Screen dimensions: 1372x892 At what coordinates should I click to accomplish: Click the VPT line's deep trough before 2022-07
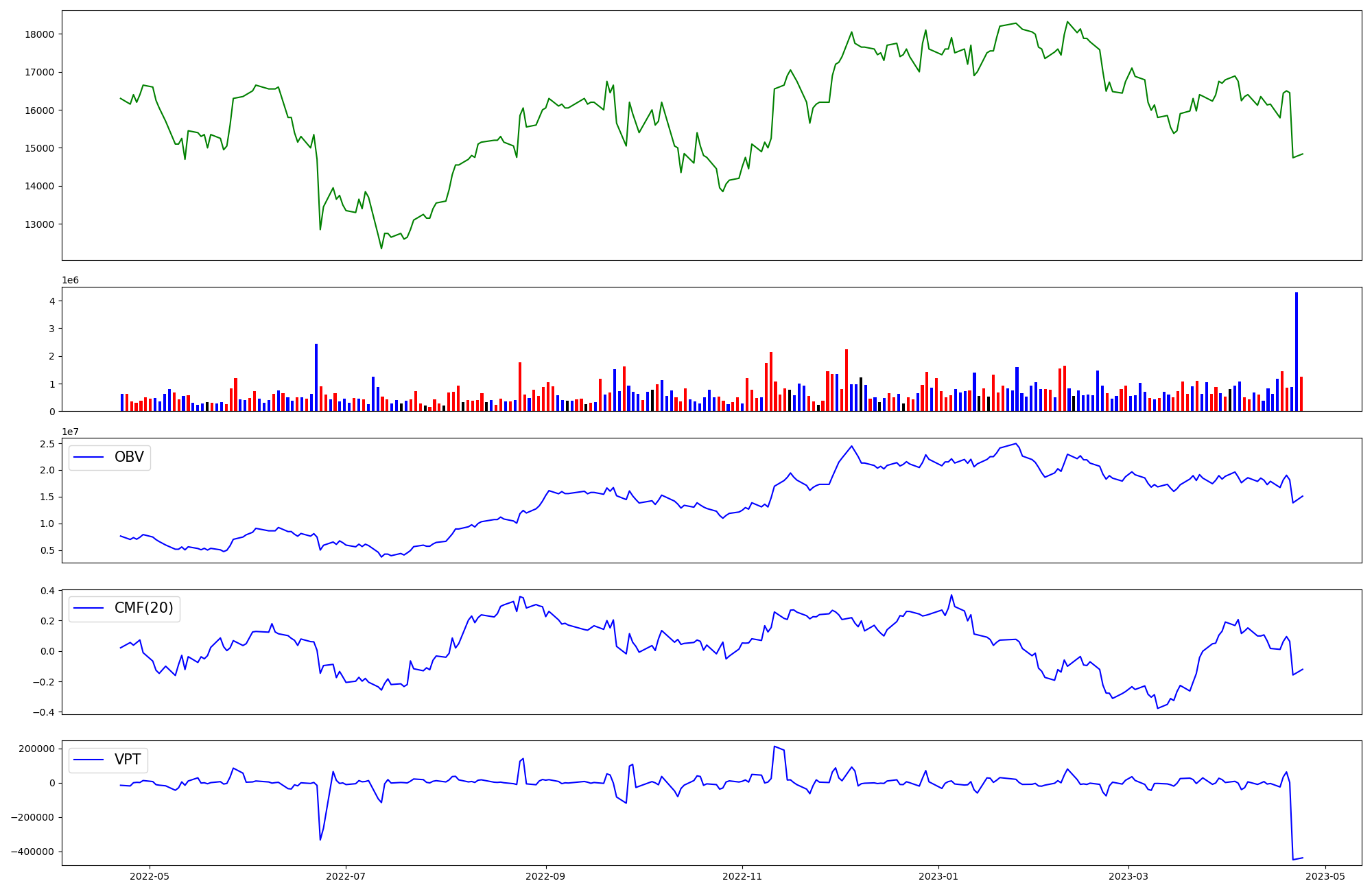pos(320,839)
